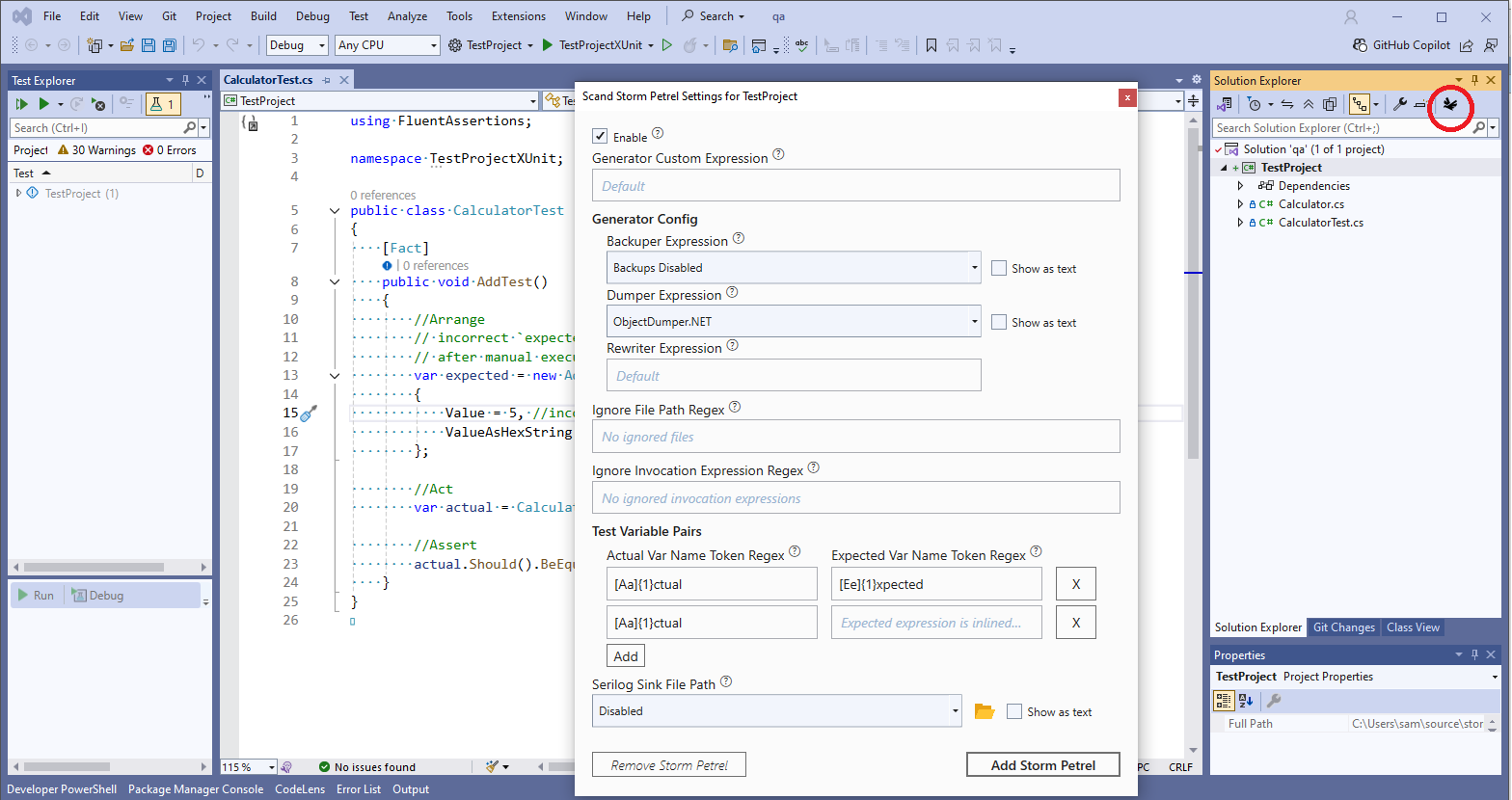Image resolution: width=1512 pixels, height=800 pixels.
Task: Click the help icon next to Enable
Action: tap(658, 133)
